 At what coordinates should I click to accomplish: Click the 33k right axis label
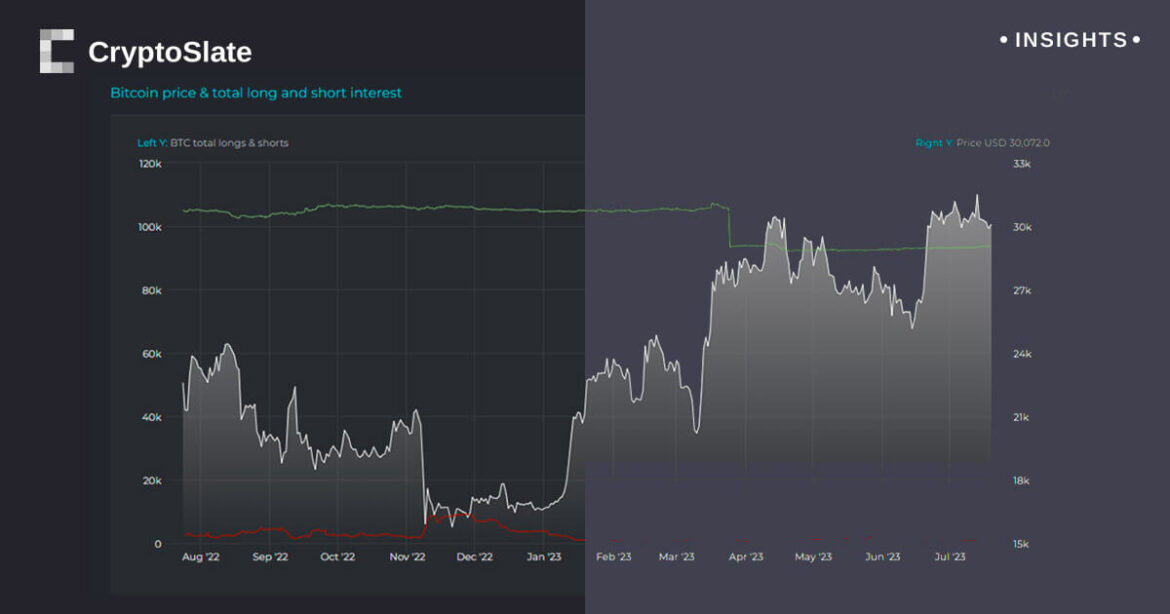pos(1019,163)
